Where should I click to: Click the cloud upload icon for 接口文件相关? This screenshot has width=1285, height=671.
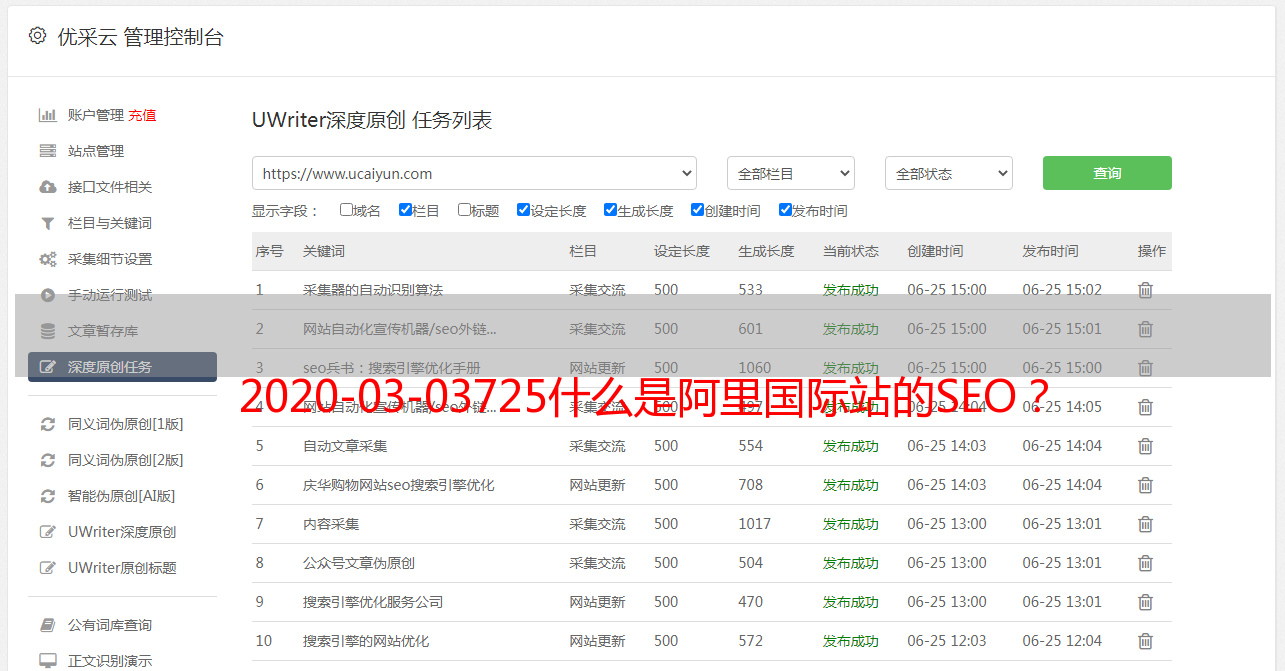[47, 187]
